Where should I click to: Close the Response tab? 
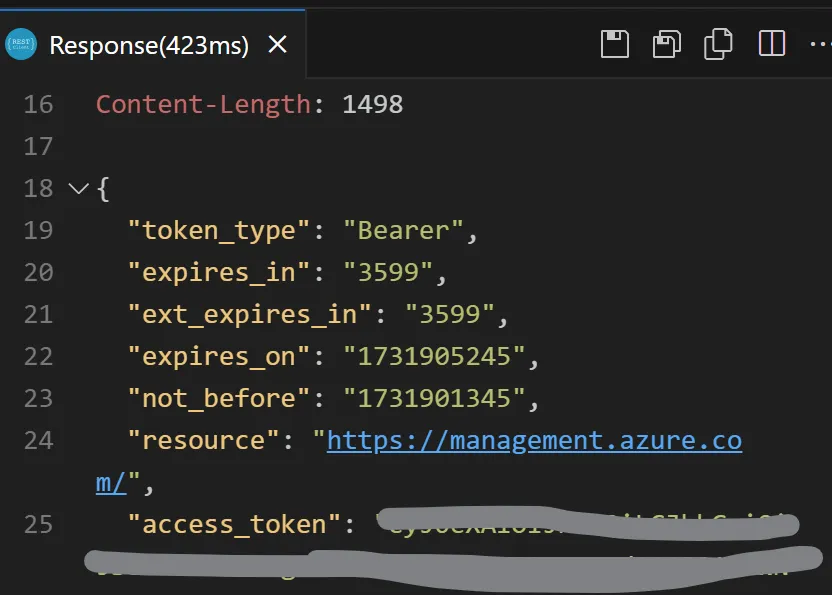278,44
